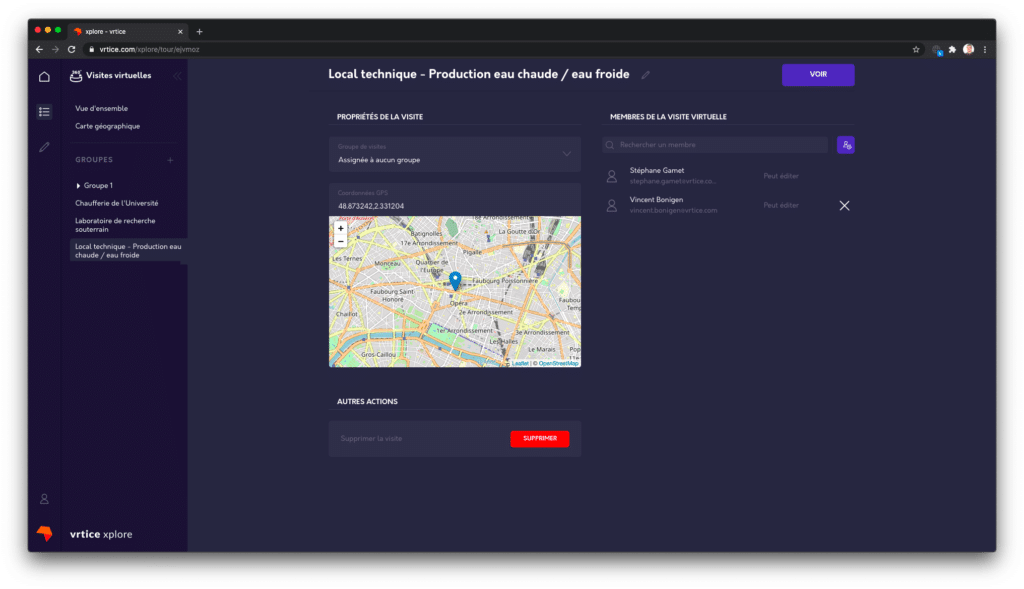The width and height of the screenshot is (1024, 589).
Task: Select the pencil edit icon in left rail
Action: [44, 147]
